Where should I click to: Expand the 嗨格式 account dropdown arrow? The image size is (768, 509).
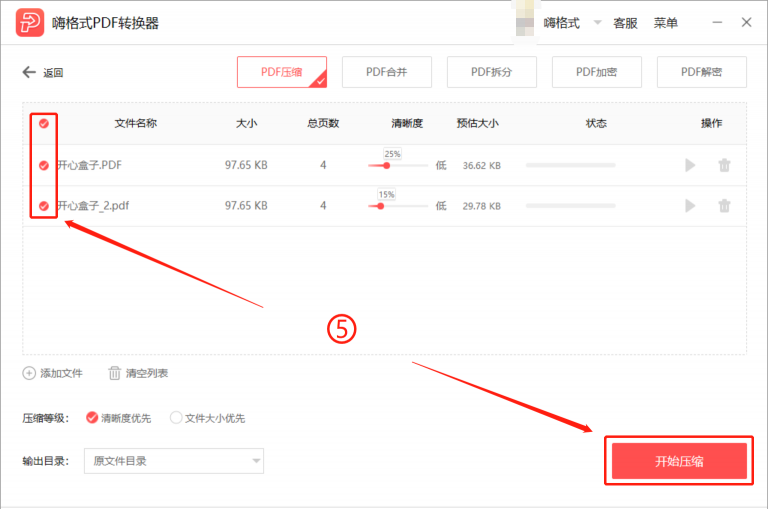(x=597, y=23)
